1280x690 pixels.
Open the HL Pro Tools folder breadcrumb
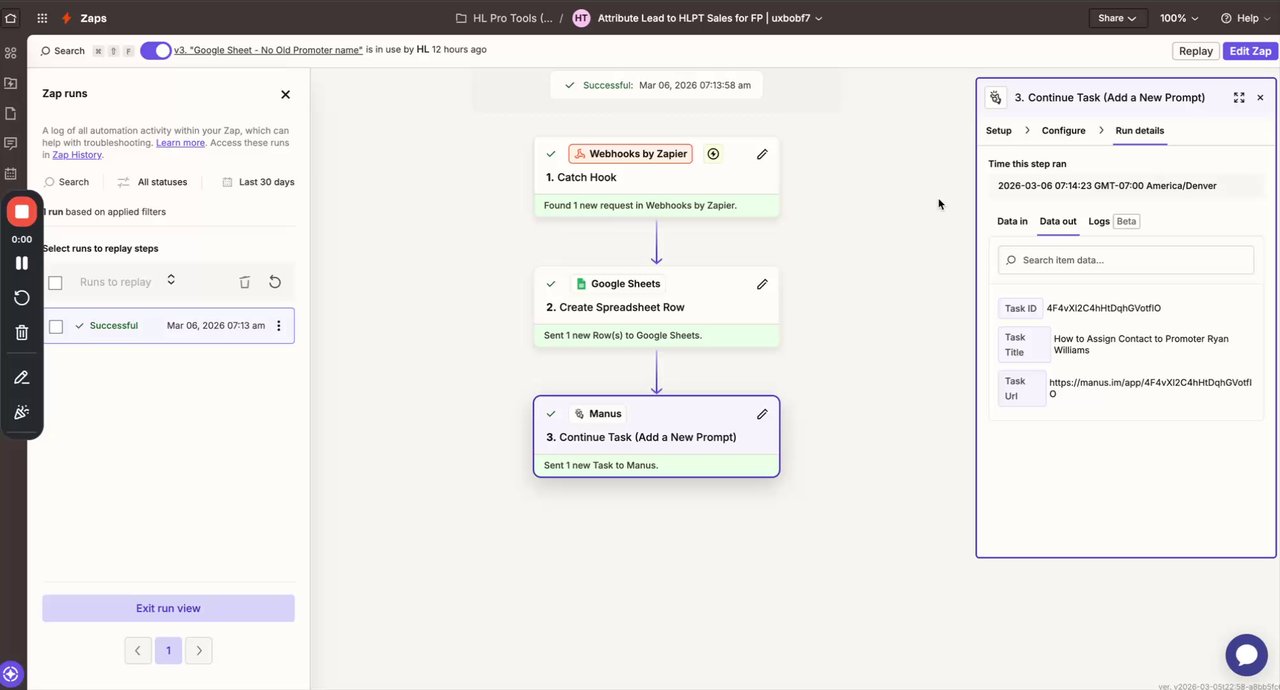point(504,18)
